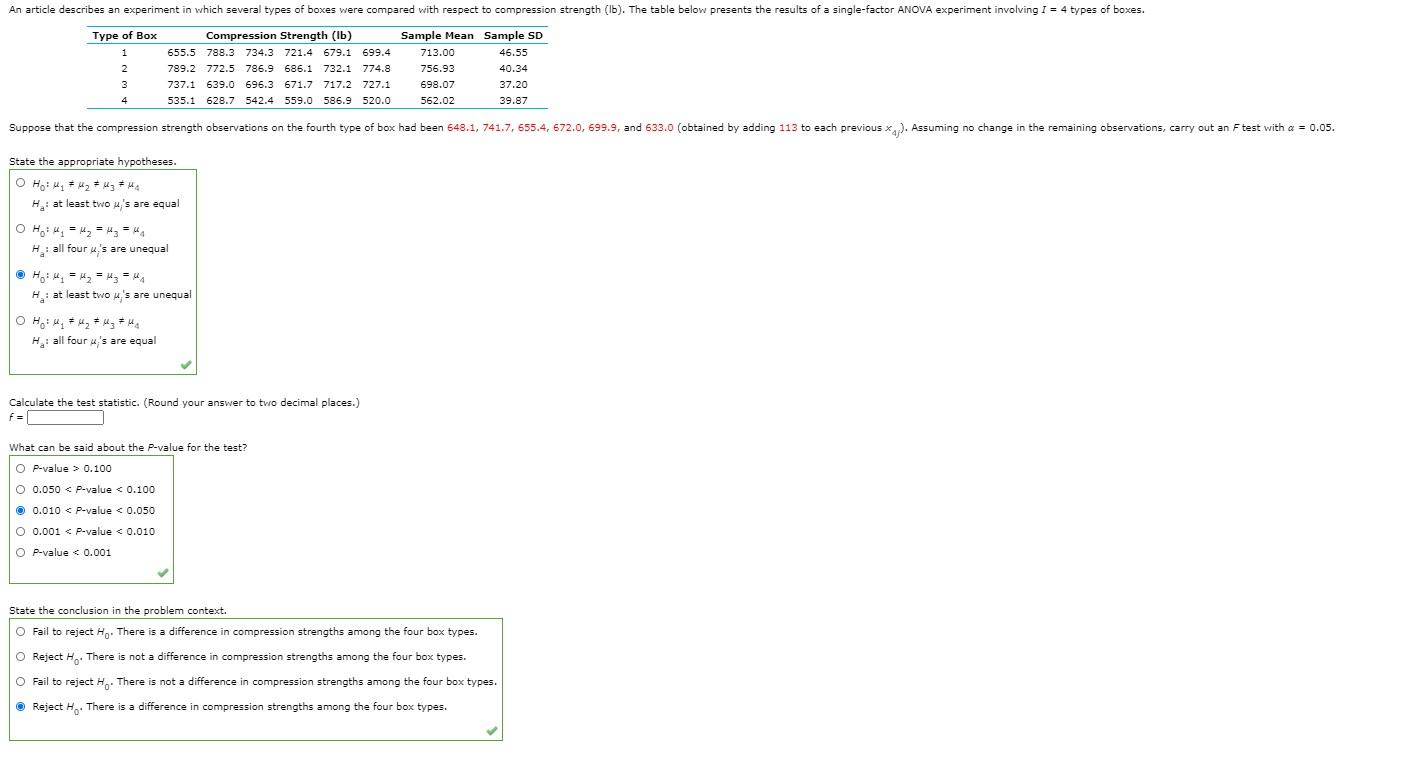Screen dimensions: 1417x760
Task: Select '0.010 < P-value < 0.050' option
Action: tap(21, 510)
